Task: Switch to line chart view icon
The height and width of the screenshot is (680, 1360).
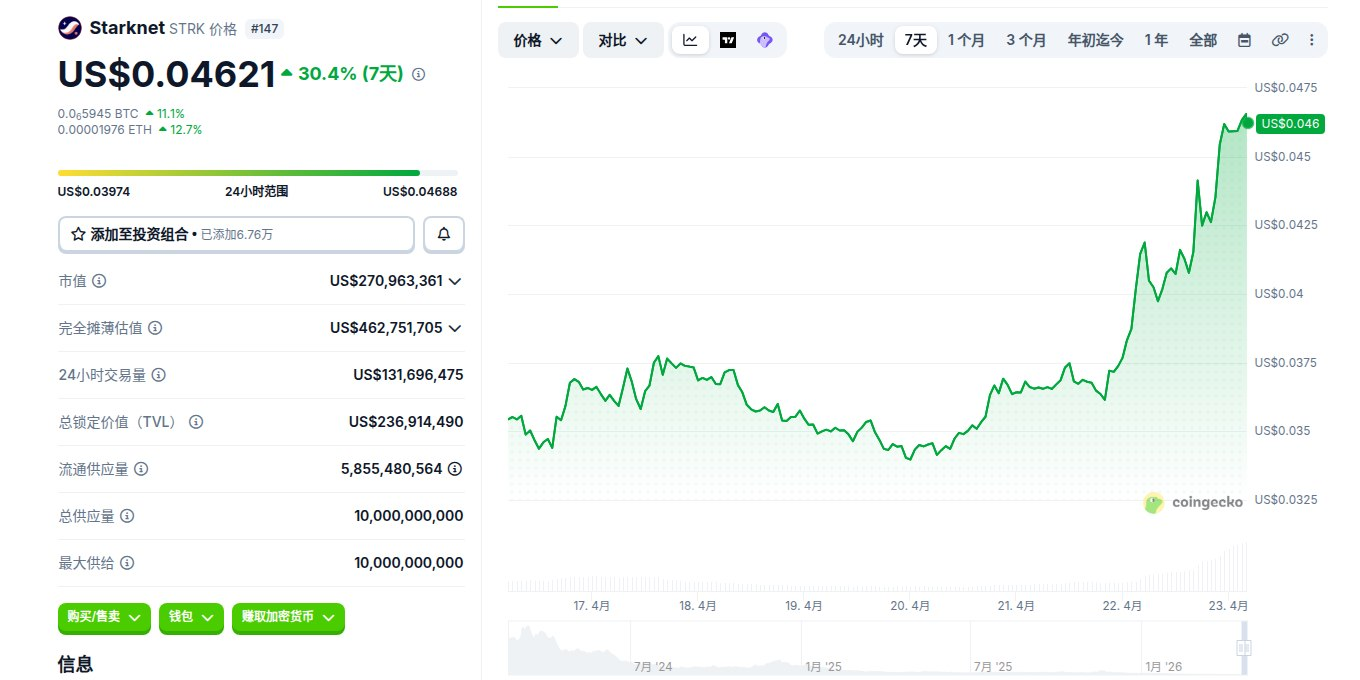Action: tap(690, 40)
